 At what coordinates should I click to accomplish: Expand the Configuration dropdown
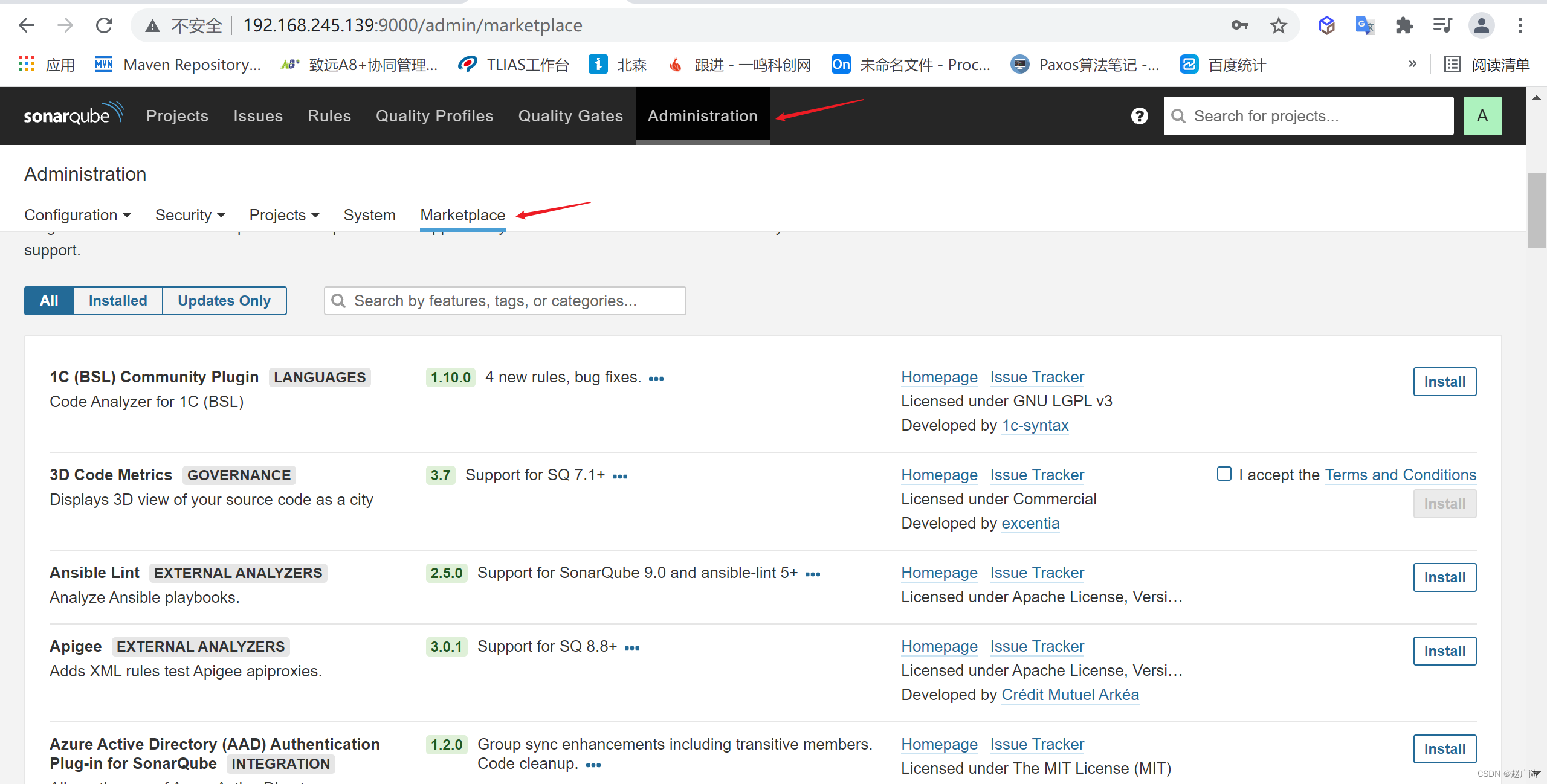(77, 215)
